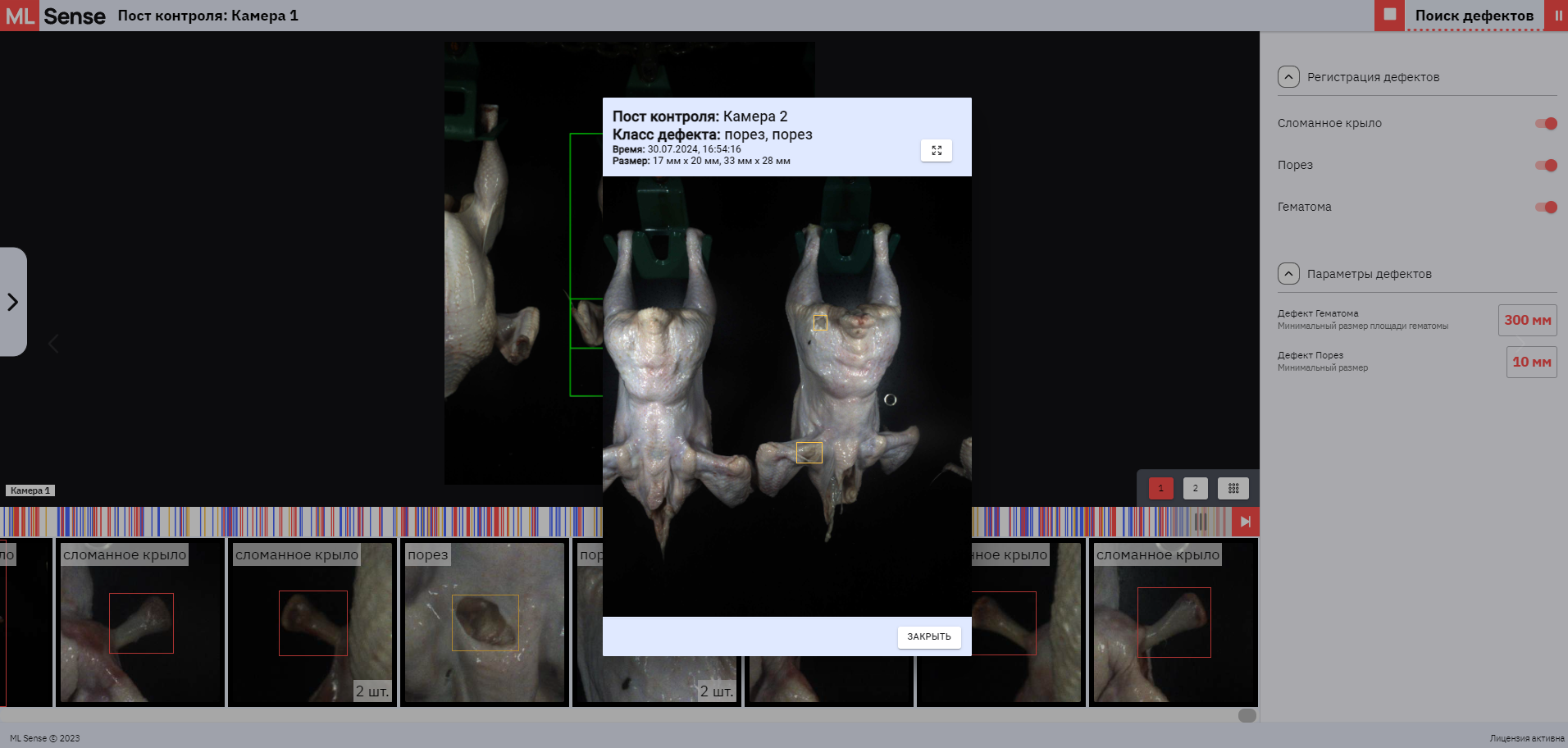1568x748 pixels.
Task: Select camera 1 view button
Action: tap(1160, 489)
